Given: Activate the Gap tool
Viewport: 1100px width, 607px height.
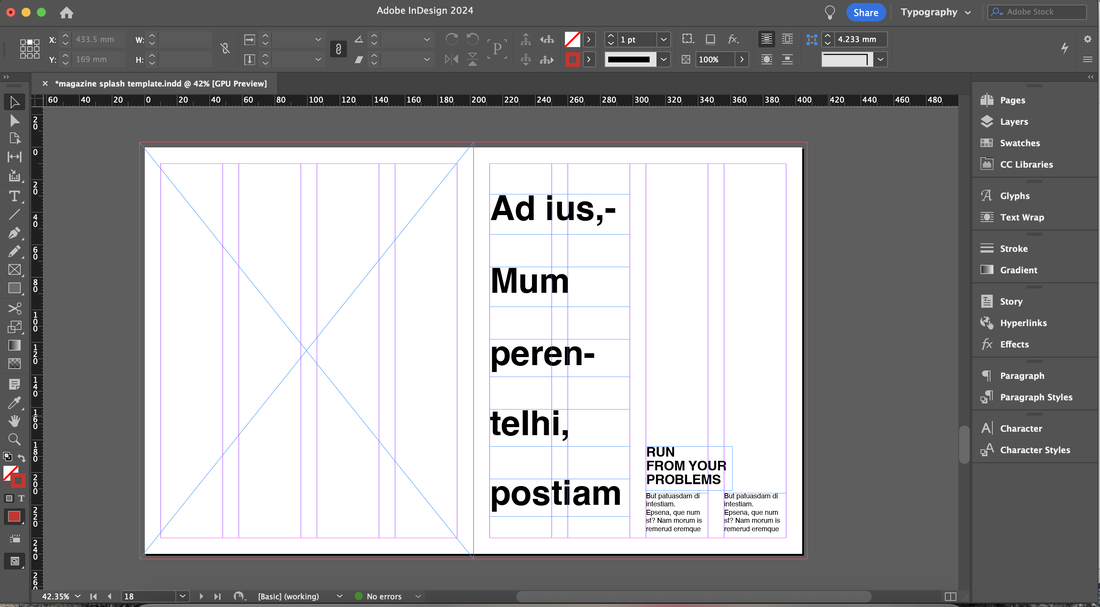Looking at the screenshot, I should (x=14, y=157).
